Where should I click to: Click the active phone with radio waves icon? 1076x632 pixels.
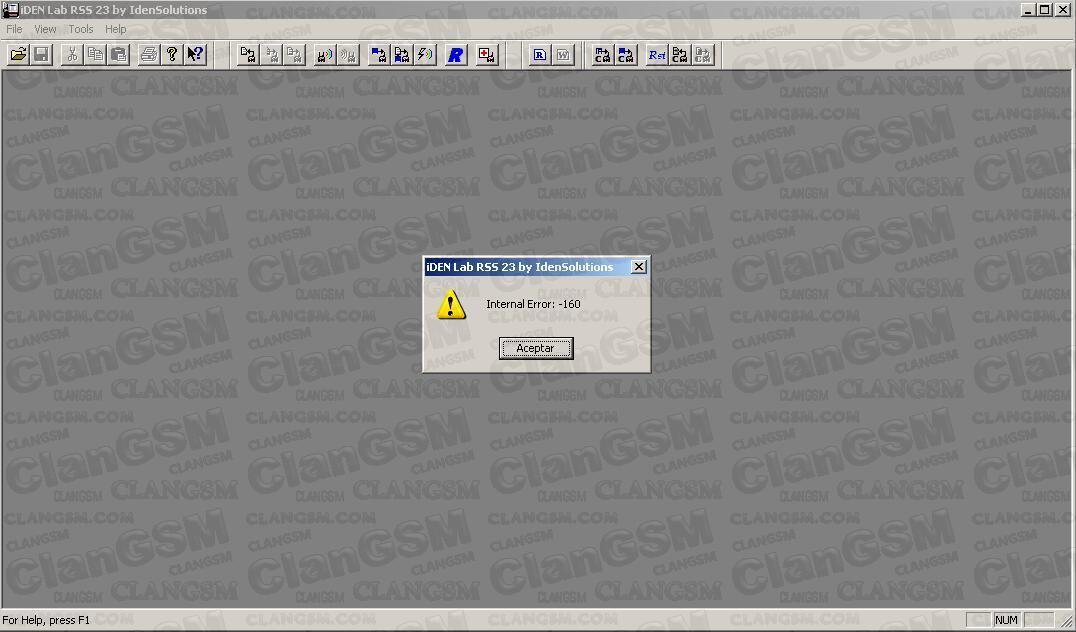coord(325,55)
